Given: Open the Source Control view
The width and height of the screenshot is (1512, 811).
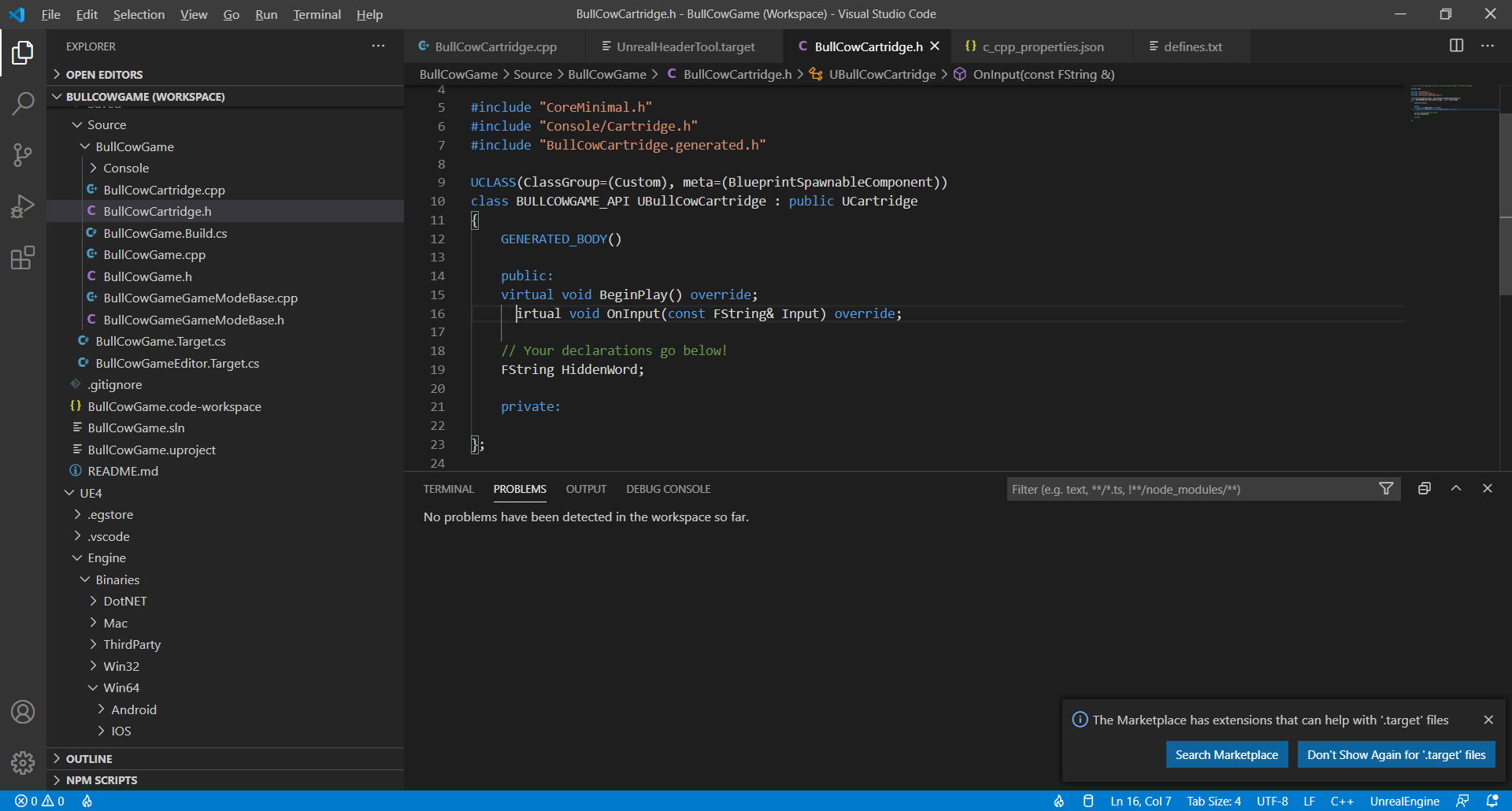Looking at the screenshot, I should click(23, 154).
